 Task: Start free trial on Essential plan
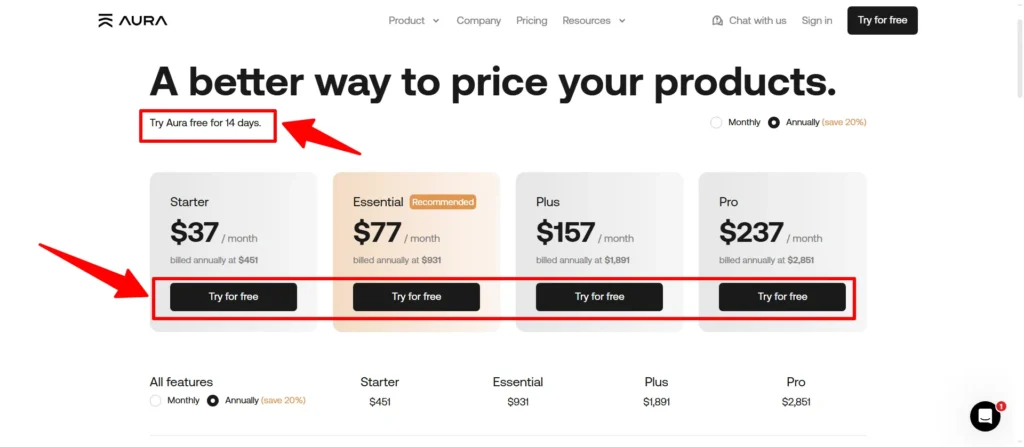point(416,296)
